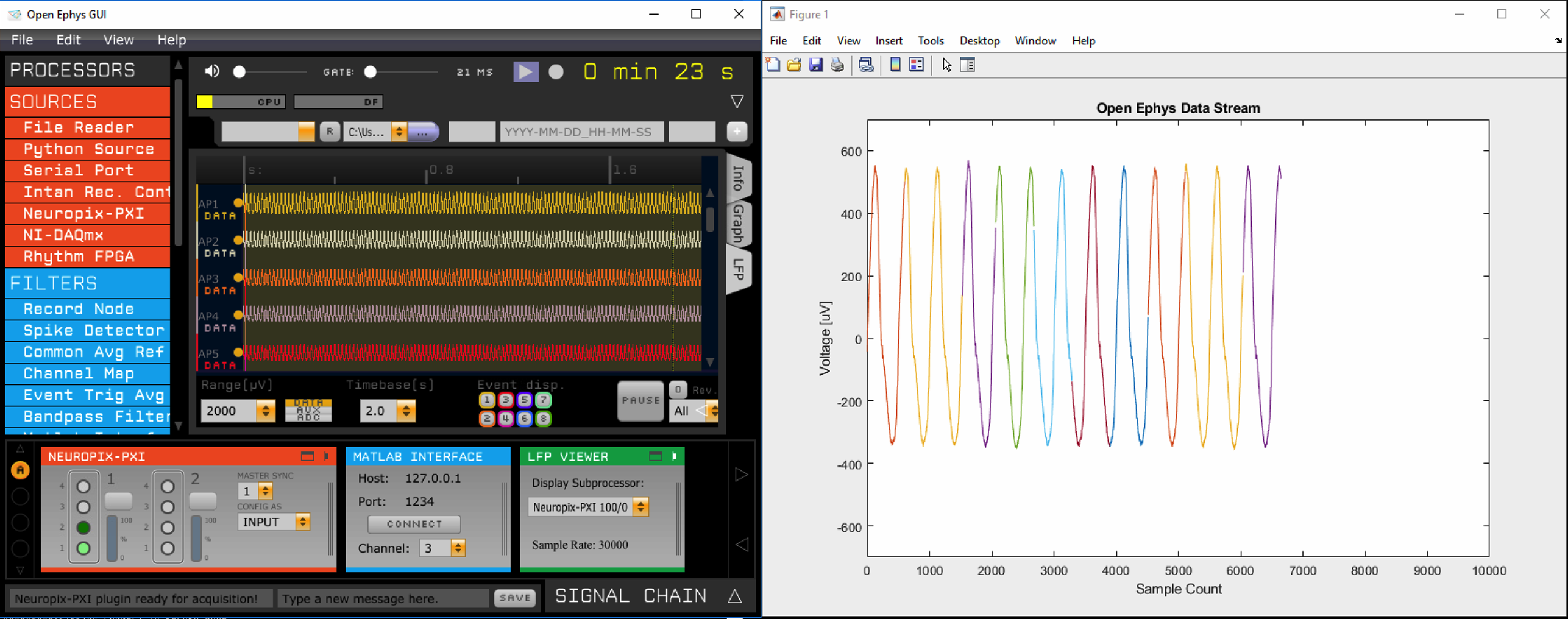Collapse Signal Chain panel triangle

click(x=736, y=596)
